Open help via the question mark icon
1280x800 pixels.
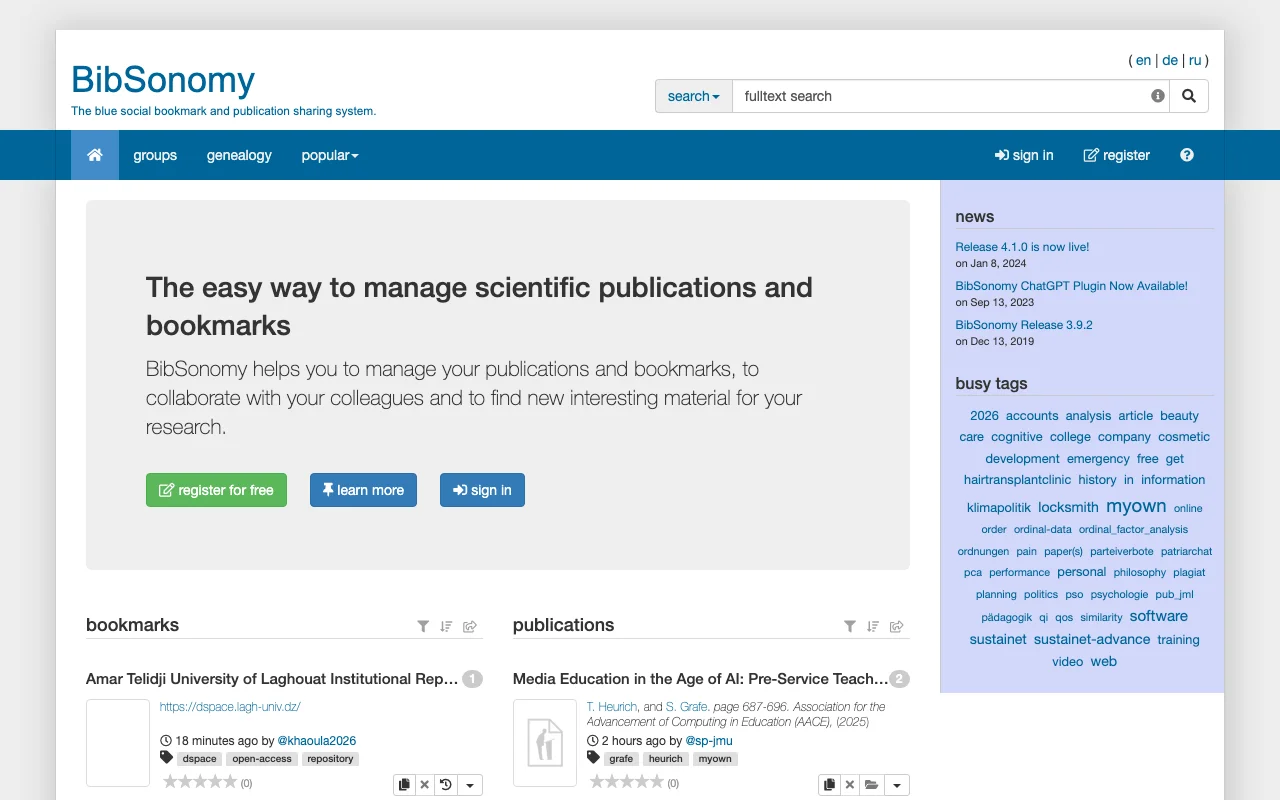pos(1187,155)
